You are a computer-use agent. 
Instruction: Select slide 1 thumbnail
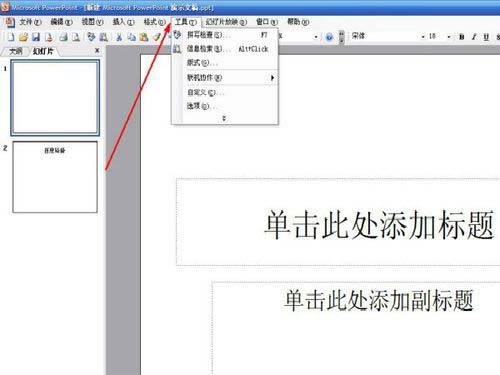[55, 98]
